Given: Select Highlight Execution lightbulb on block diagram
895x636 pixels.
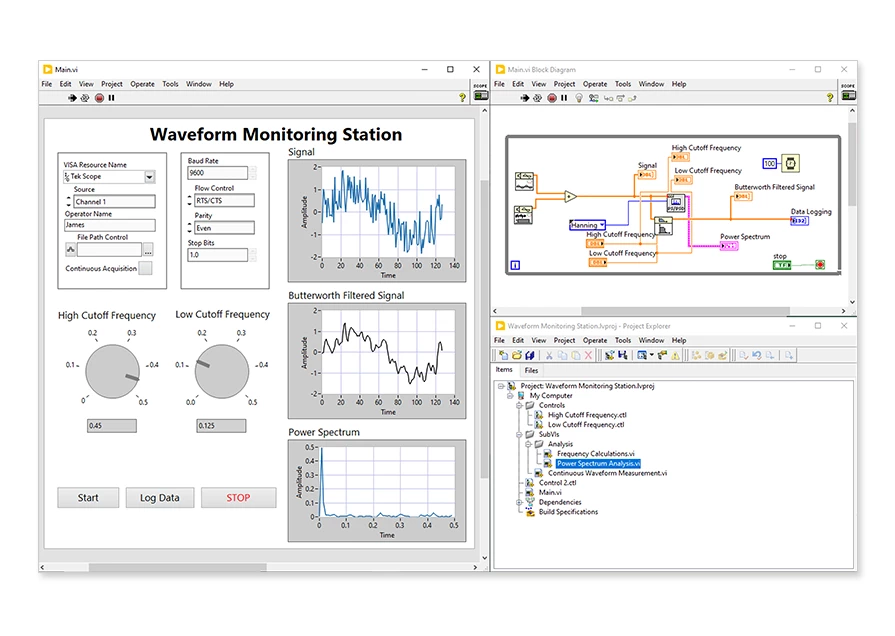Looking at the screenshot, I should click(x=579, y=99).
